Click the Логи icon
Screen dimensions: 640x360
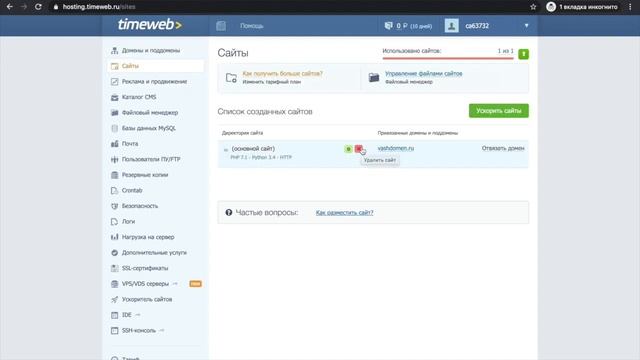(x=114, y=222)
